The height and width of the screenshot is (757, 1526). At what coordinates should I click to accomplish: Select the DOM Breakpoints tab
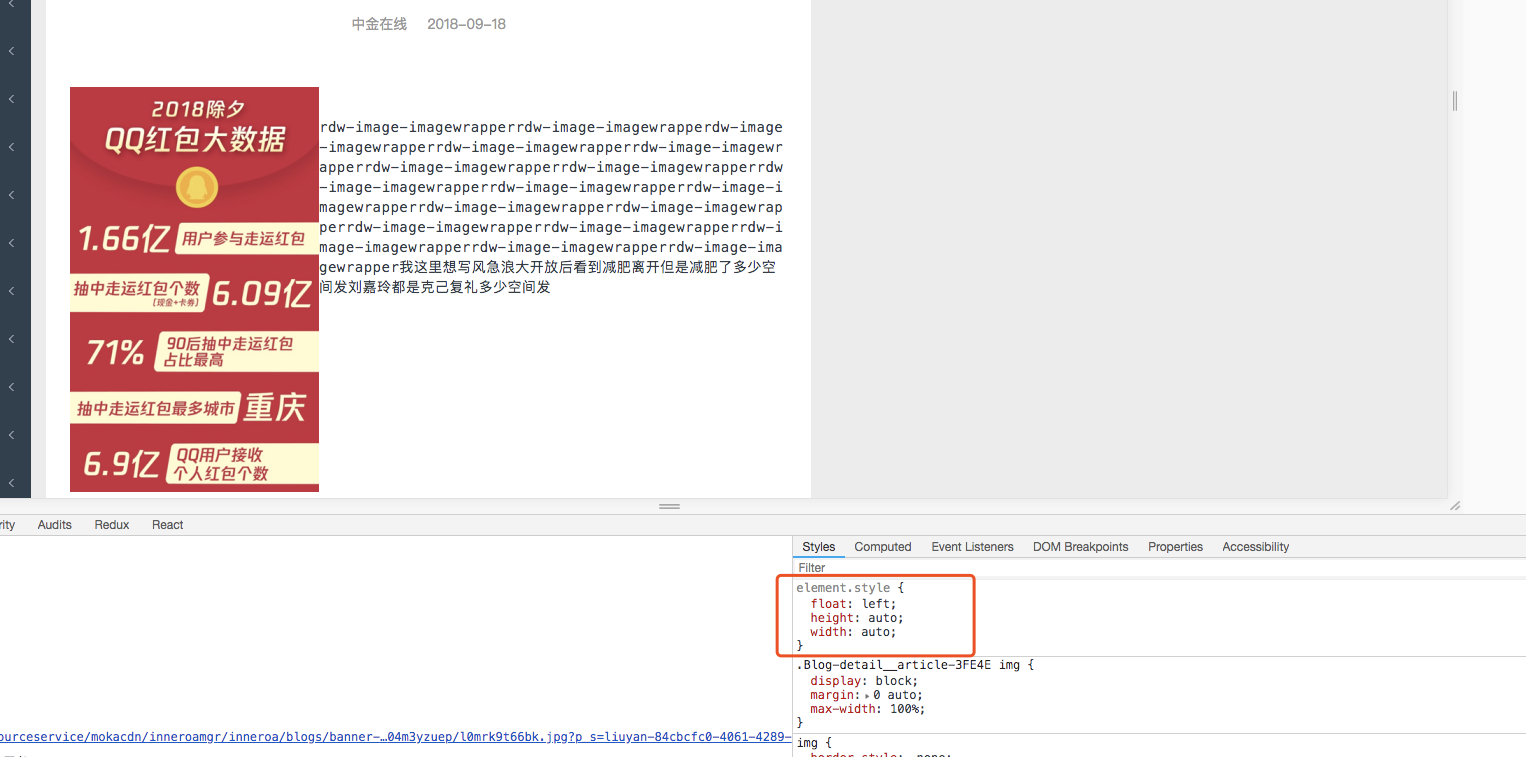click(x=1080, y=546)
